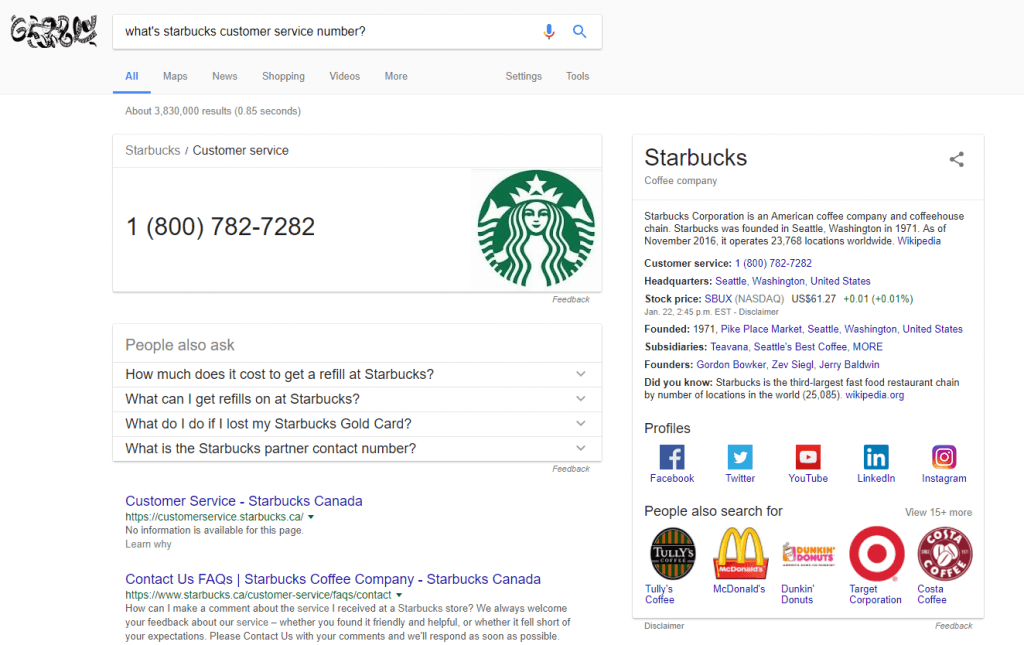This screenshot has height=645, width=1024.
Task: Open Gordon Bowker founder link
Action: (731, 364)
